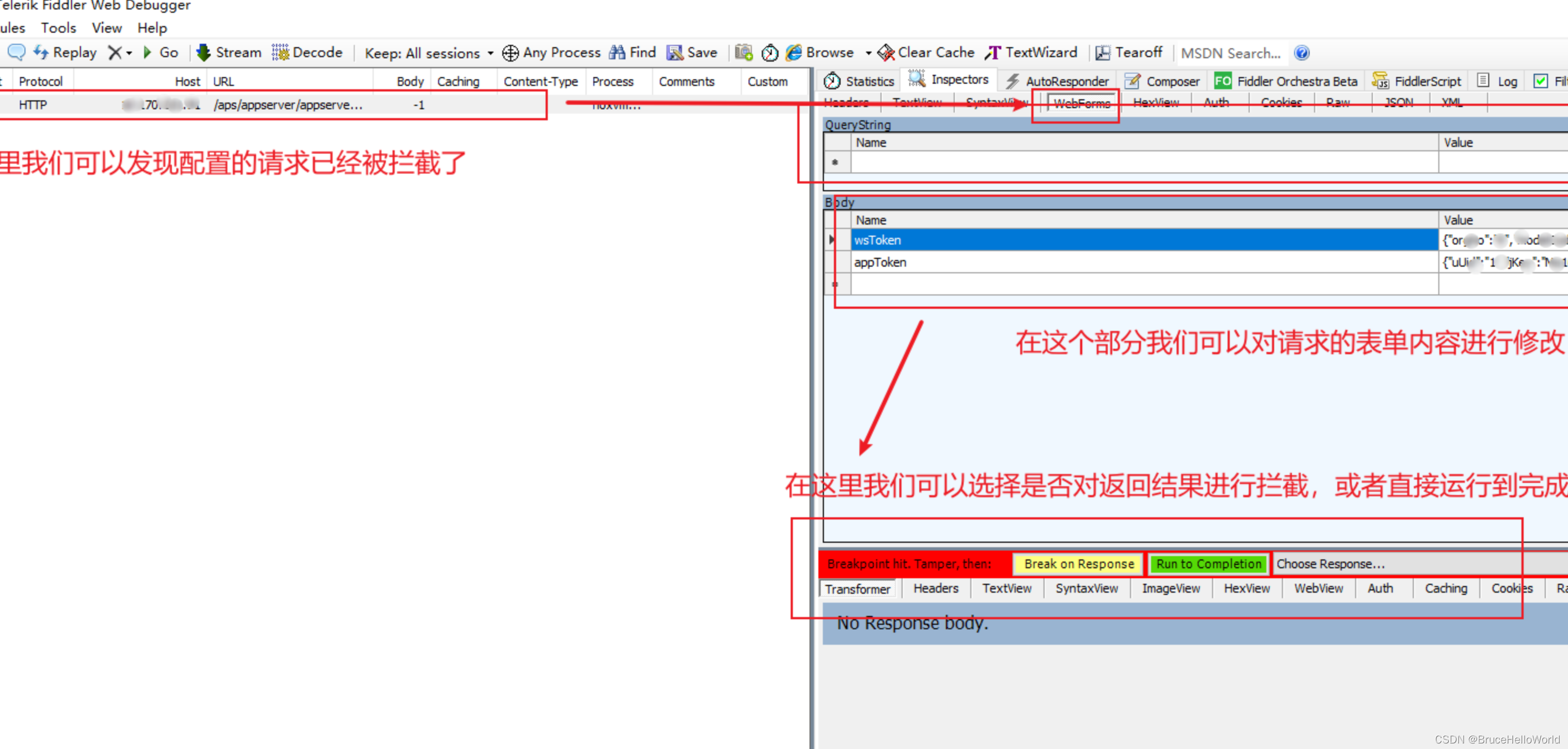Click the Break on Response button
Image resolution: width=1568 pixels, height=749 pixels.
coord(1077,563)
